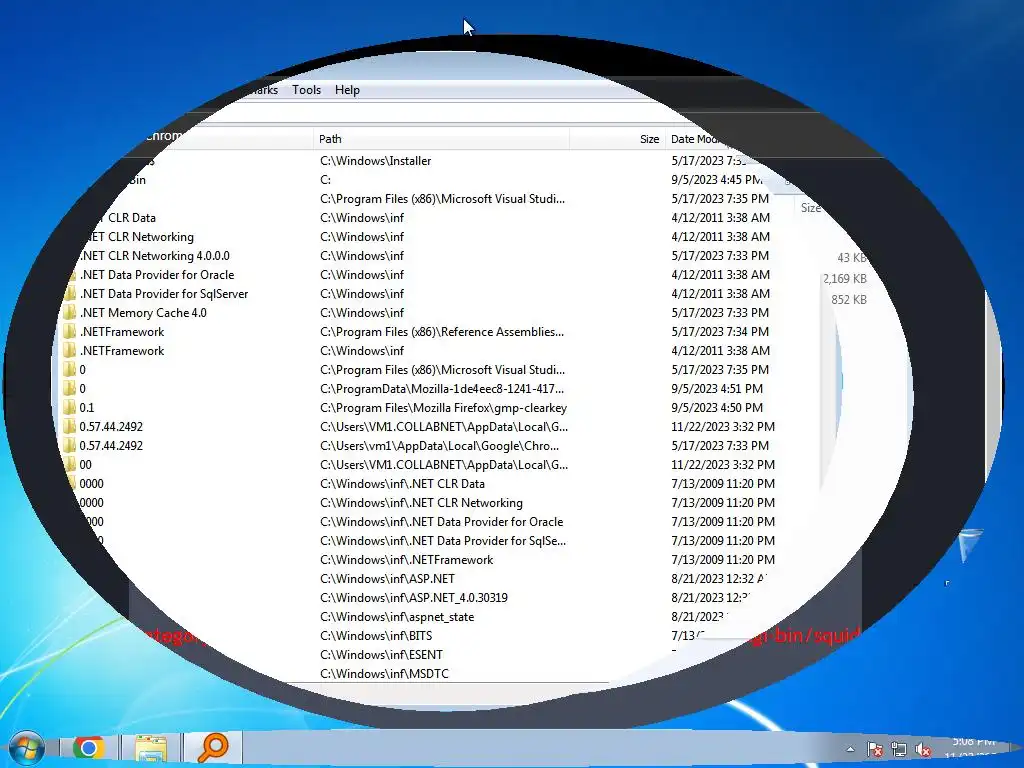Sort results by the Size column header

coord(649,139)
